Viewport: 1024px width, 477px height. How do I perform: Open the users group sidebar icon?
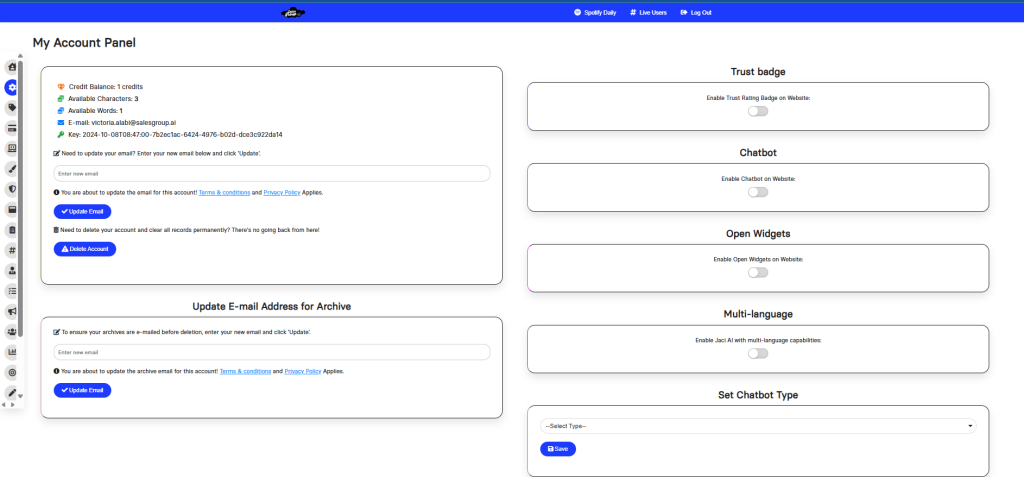pos(12,331)
